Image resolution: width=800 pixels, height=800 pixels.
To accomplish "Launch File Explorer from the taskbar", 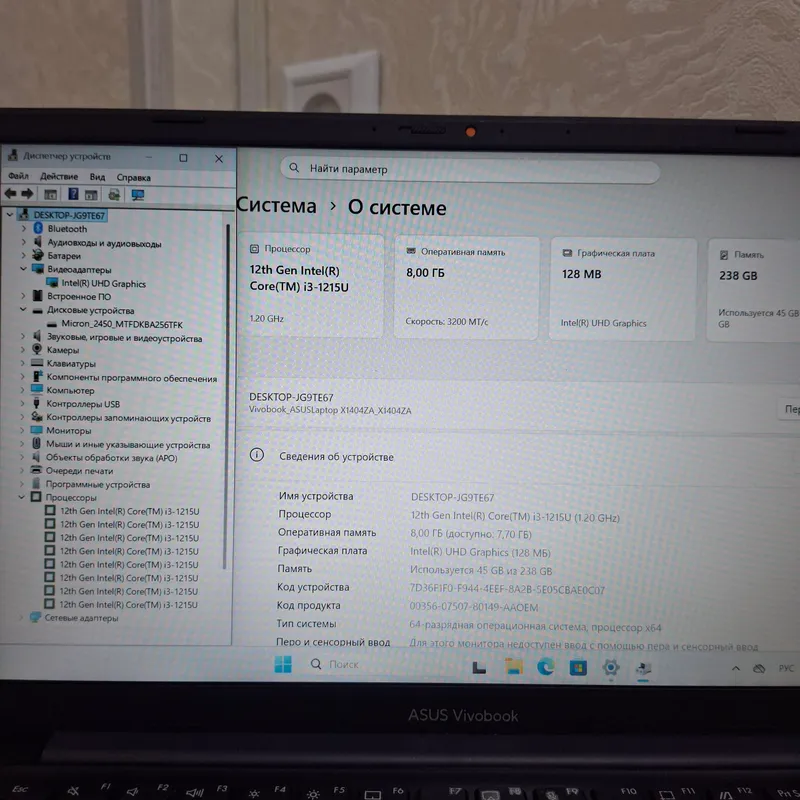I will click(x=514, y=666).
